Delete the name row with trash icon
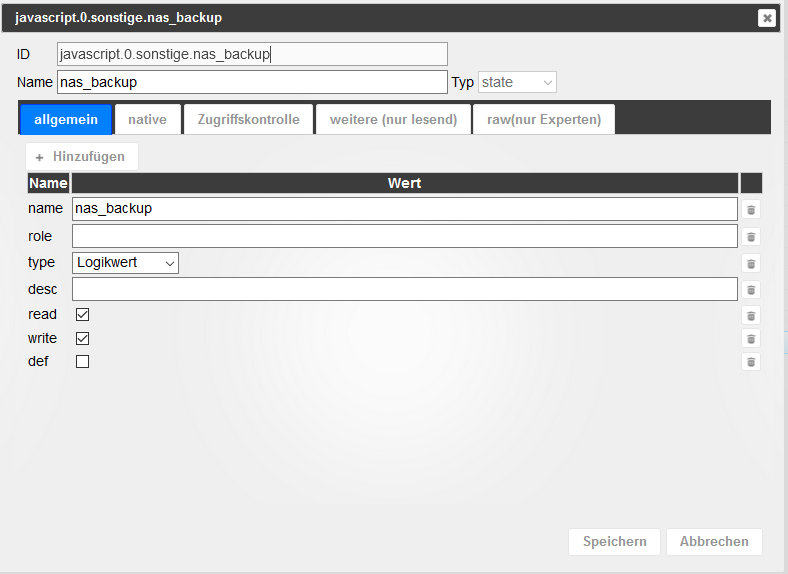 pos(751,210)
